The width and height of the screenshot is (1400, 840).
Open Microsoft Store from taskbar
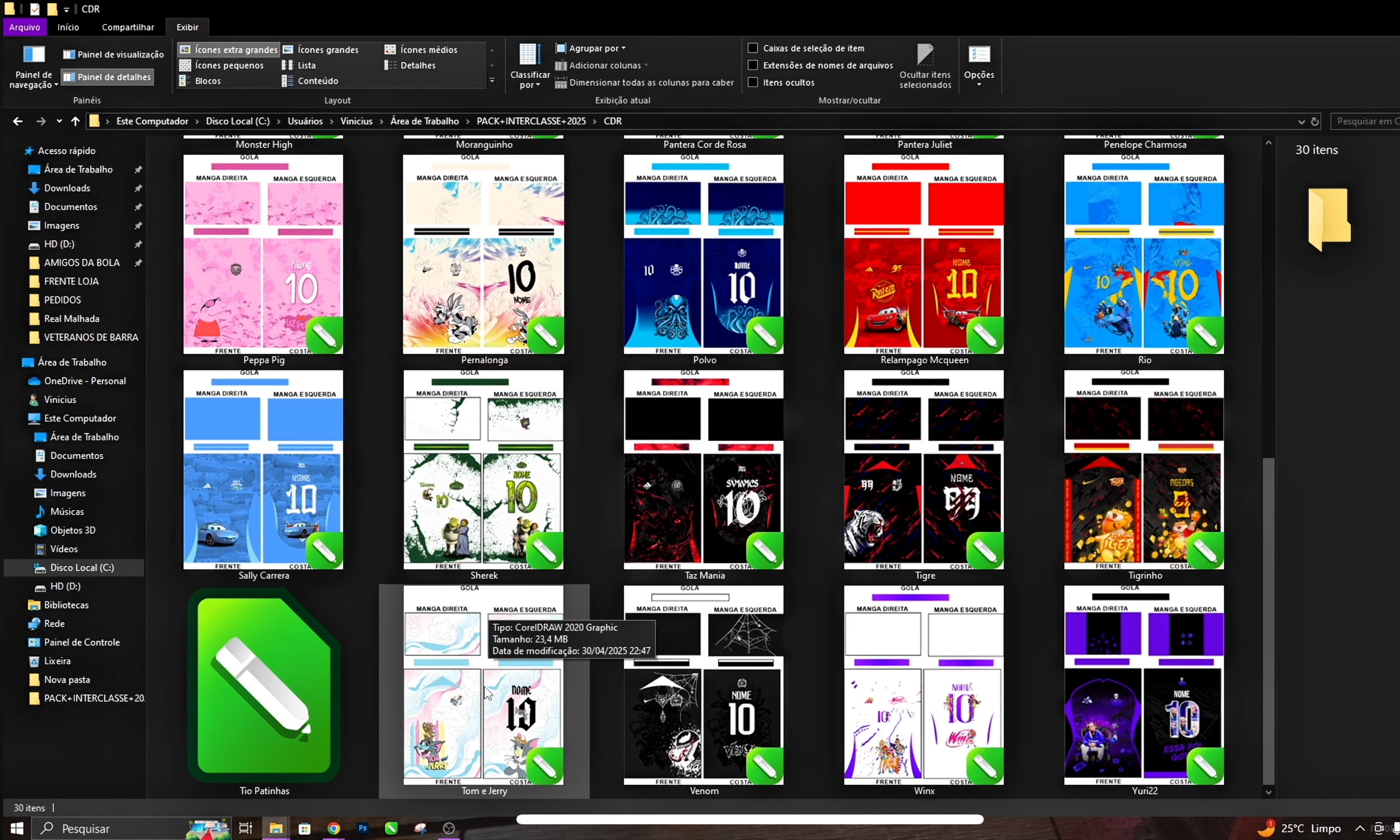point(304,828)
